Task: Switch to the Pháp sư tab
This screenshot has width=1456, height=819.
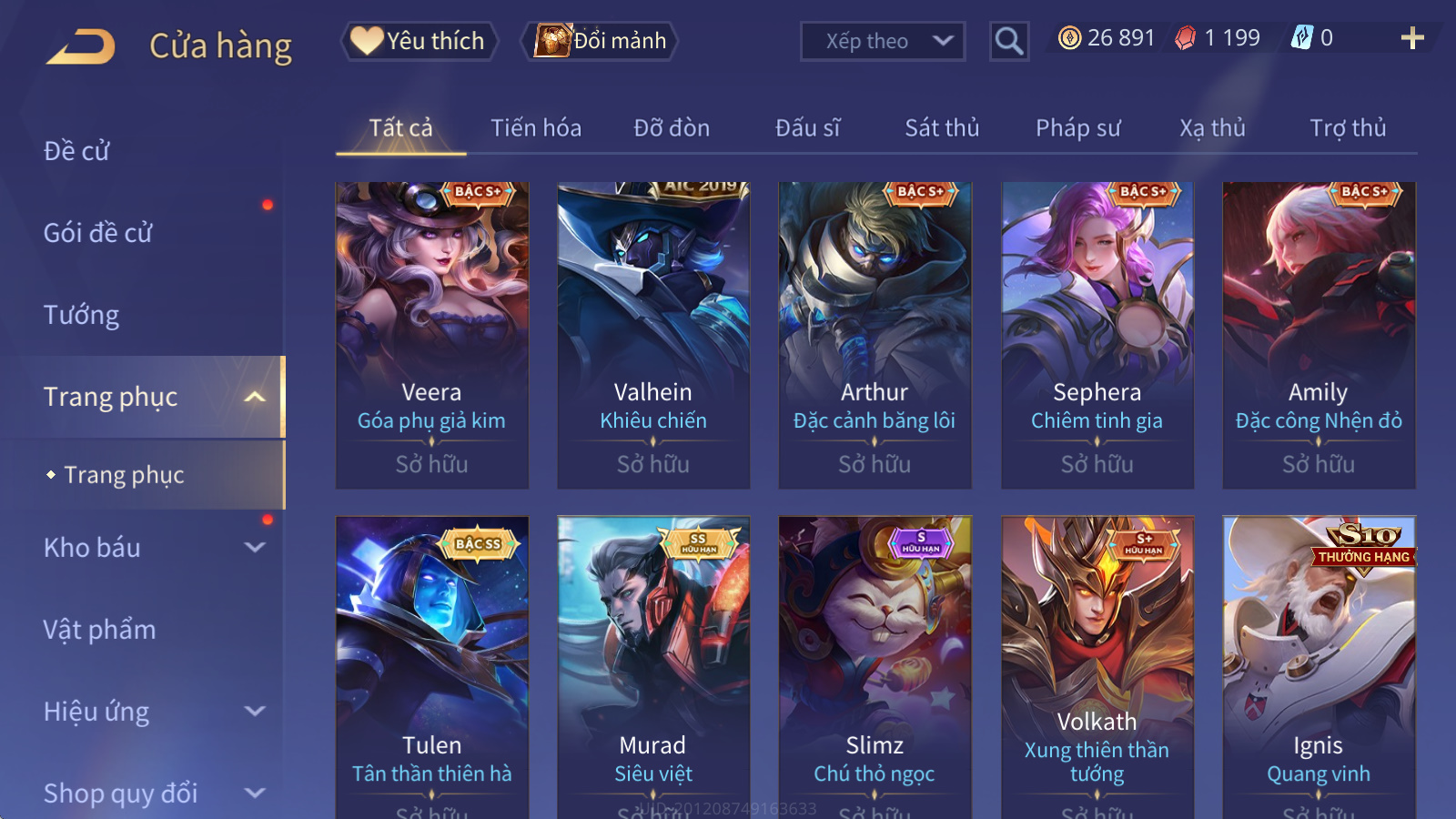Action: pyautogui.click(x=1077, y=128)
